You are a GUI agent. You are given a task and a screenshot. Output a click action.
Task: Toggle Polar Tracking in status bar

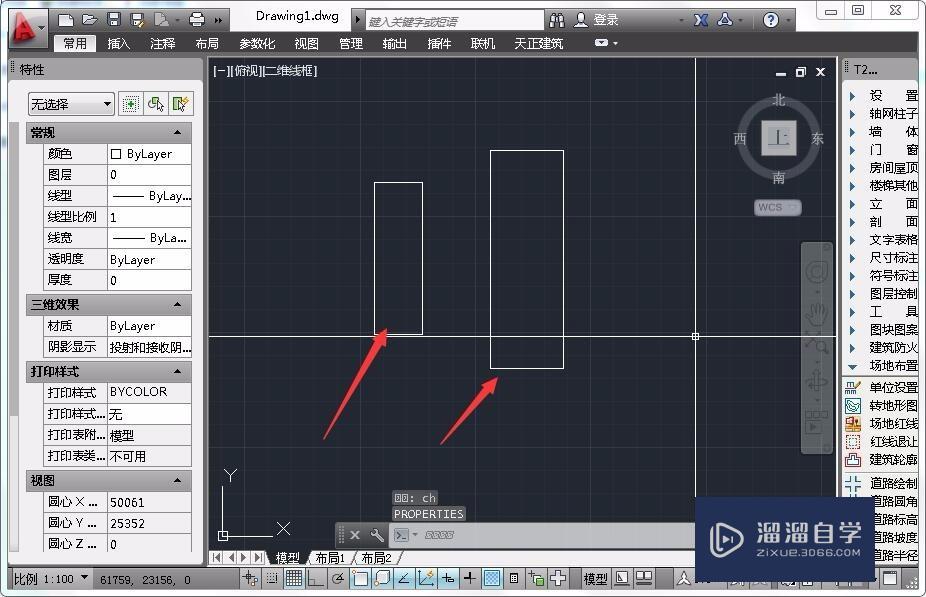(x=337, y=579)
